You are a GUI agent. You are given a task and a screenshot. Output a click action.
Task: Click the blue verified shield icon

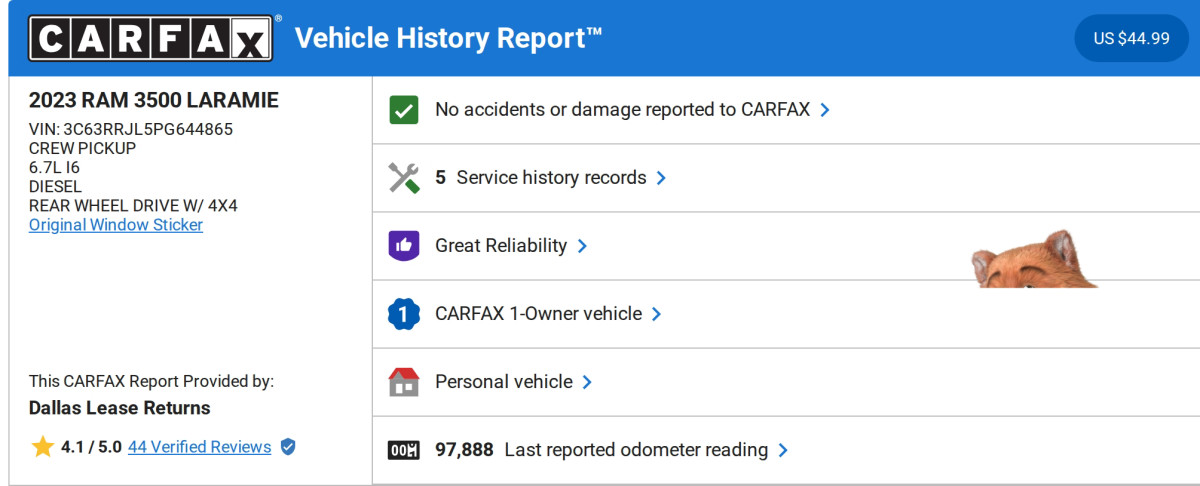288,447
